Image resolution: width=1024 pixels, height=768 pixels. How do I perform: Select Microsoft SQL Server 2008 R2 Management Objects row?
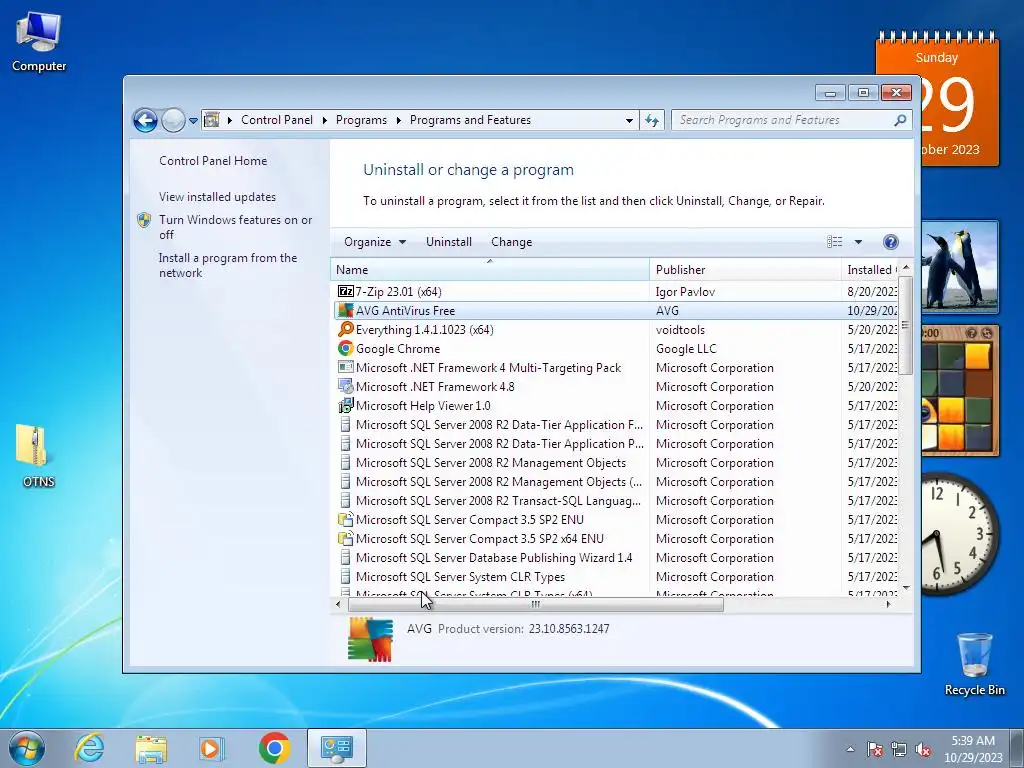click(x=614, y=462)
